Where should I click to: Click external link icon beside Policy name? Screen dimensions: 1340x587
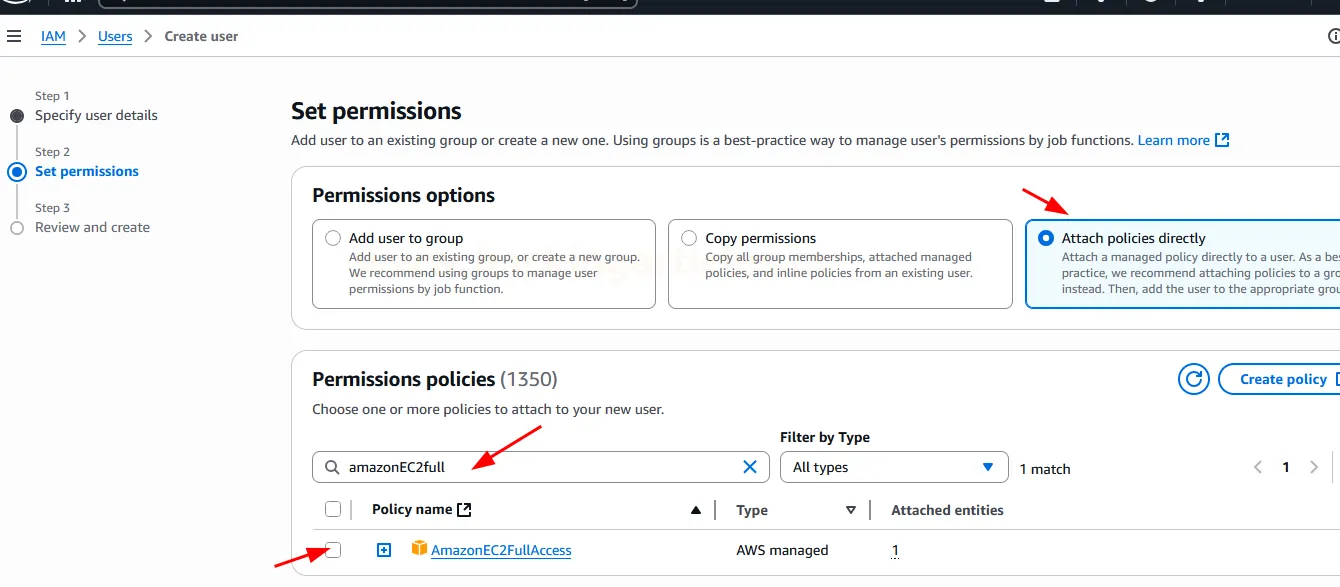464,510
